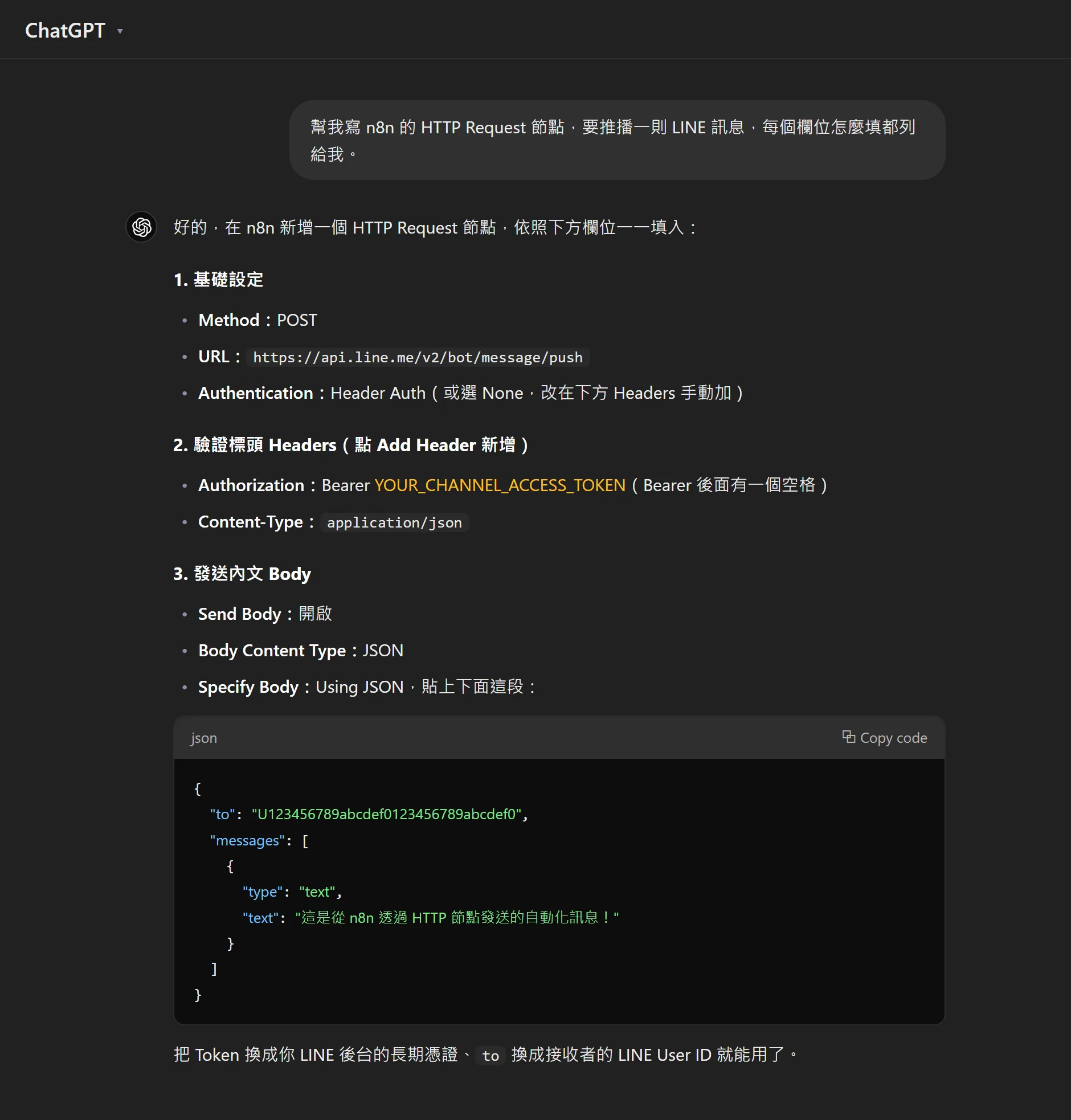Screen dimensions: 1071x1120
Task: Click the Method：POST bullet line
Action: 257,320
